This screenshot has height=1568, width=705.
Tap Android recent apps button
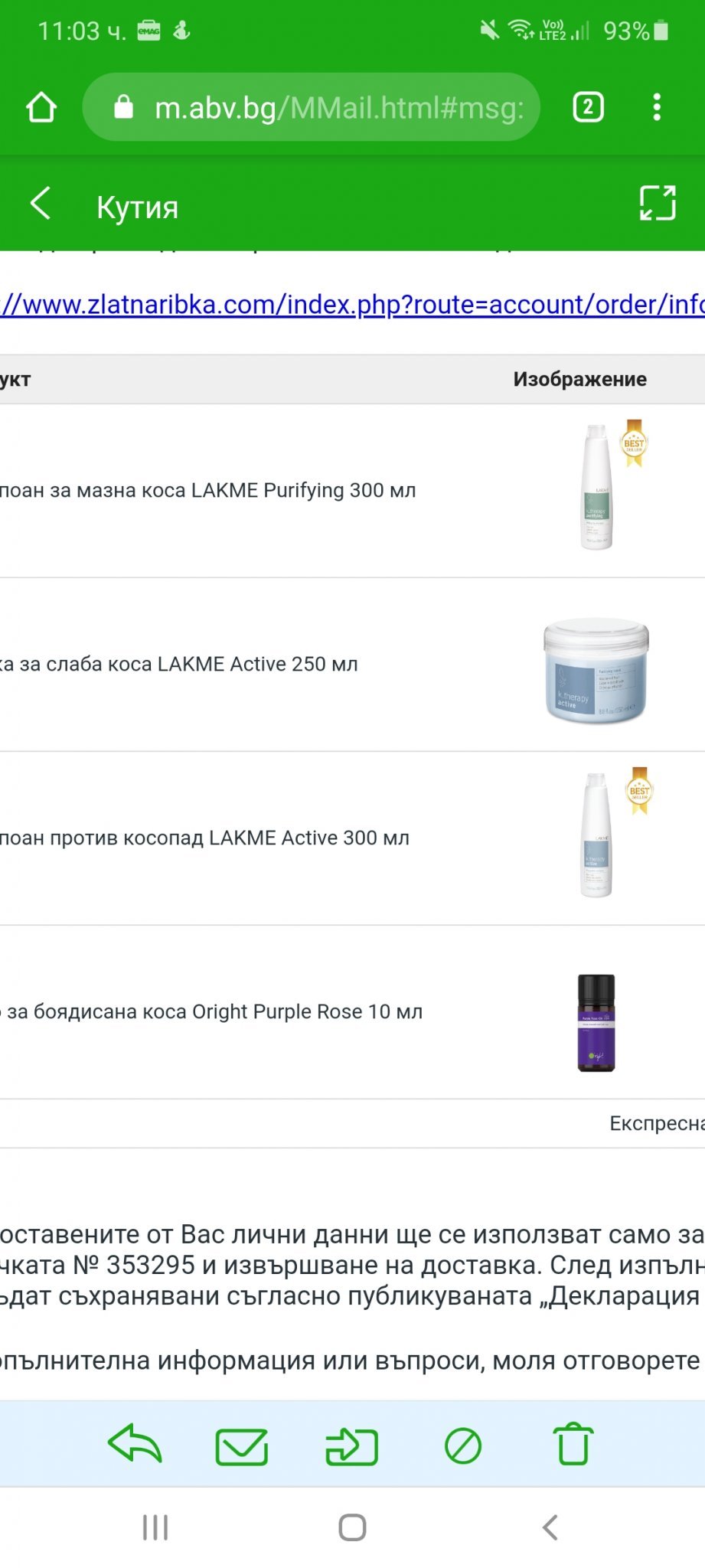tap(155, 1527)
